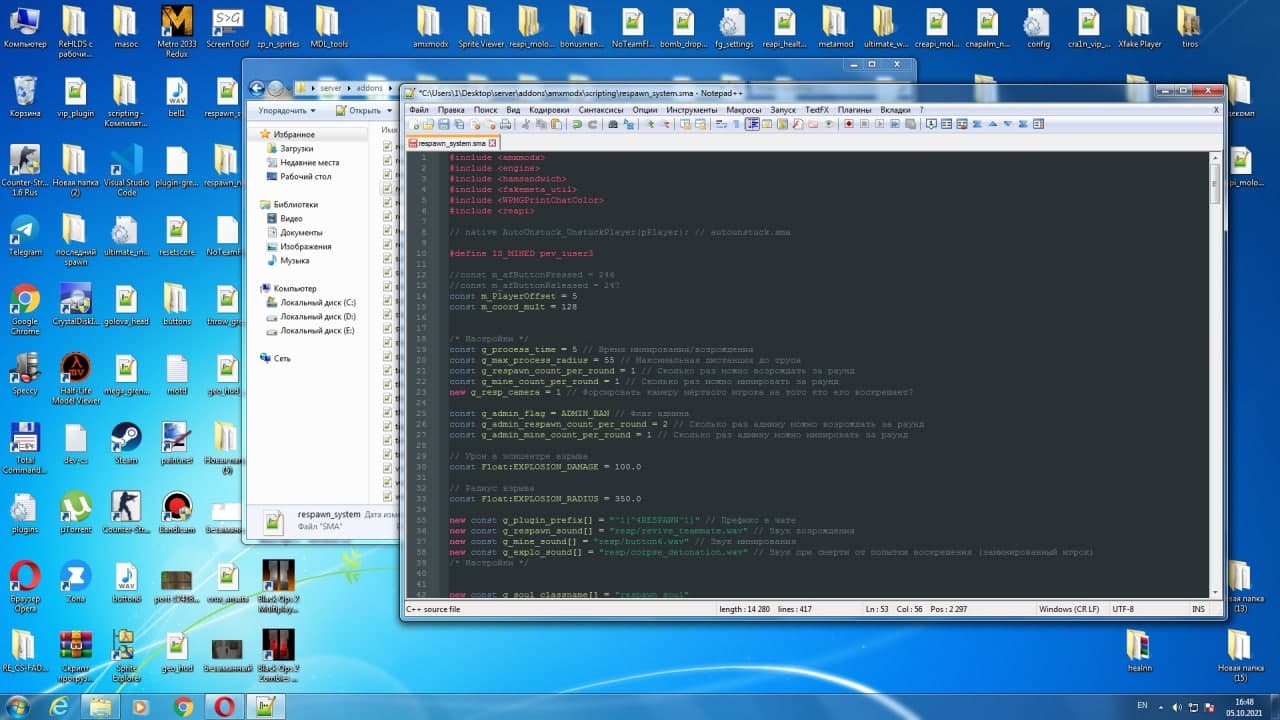
Task: Click the Открыть button in Explorer
Action: pos(365,111)
